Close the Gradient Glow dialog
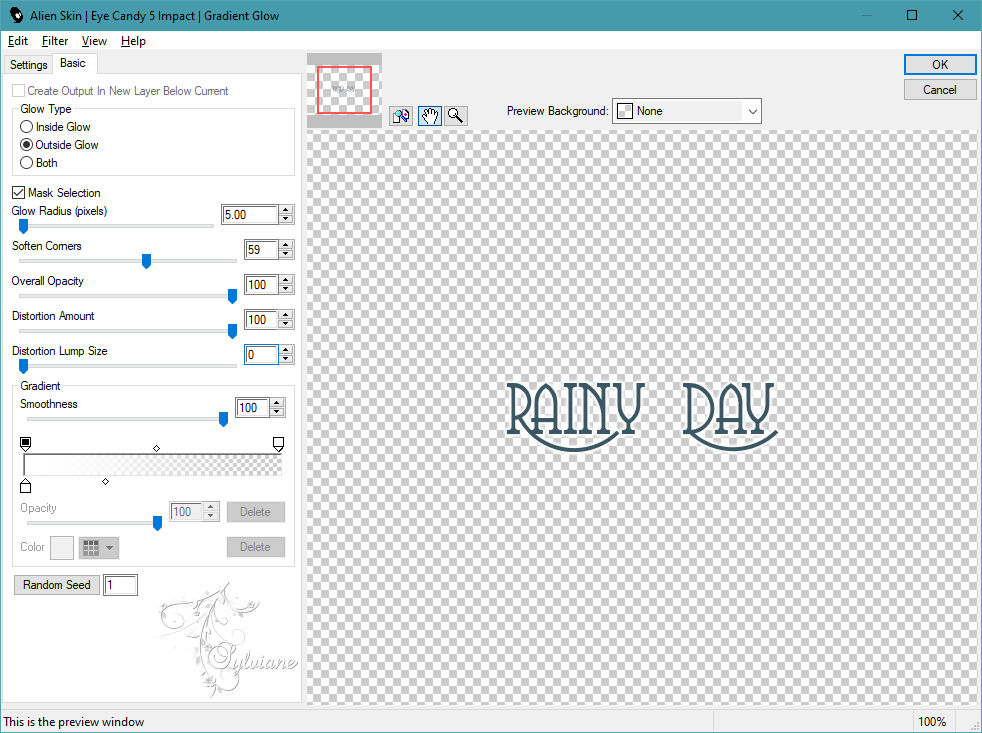Image resolution: width=982 pixels, height=733 pixels. [958, 15]
